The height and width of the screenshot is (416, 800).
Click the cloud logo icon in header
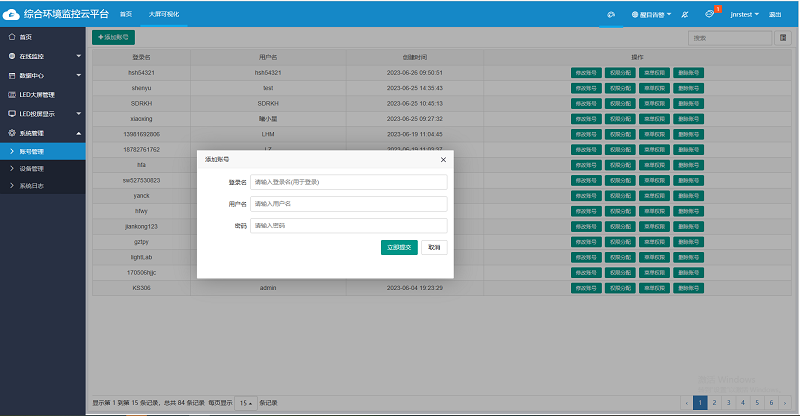point(11,14)
